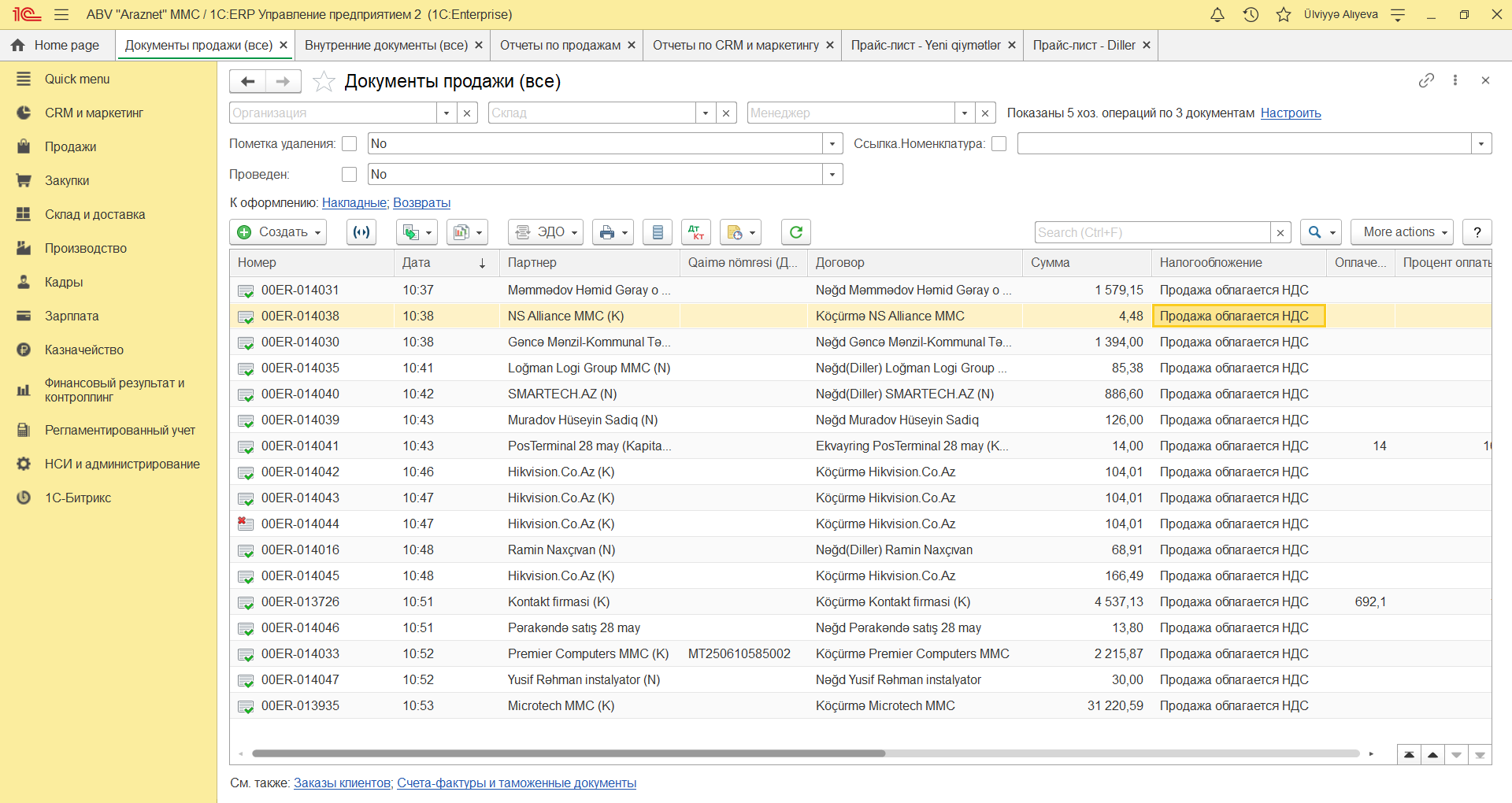Screen dimensions: 1512x803
Task: Click the Дт/Кт postings icon
Action: [696, 232]
